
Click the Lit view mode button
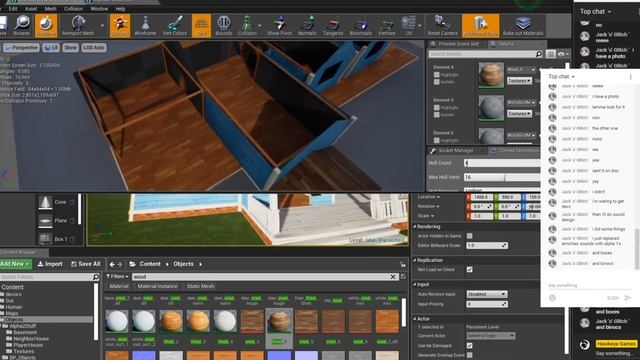pyautogui.click(x=51, y=48)
